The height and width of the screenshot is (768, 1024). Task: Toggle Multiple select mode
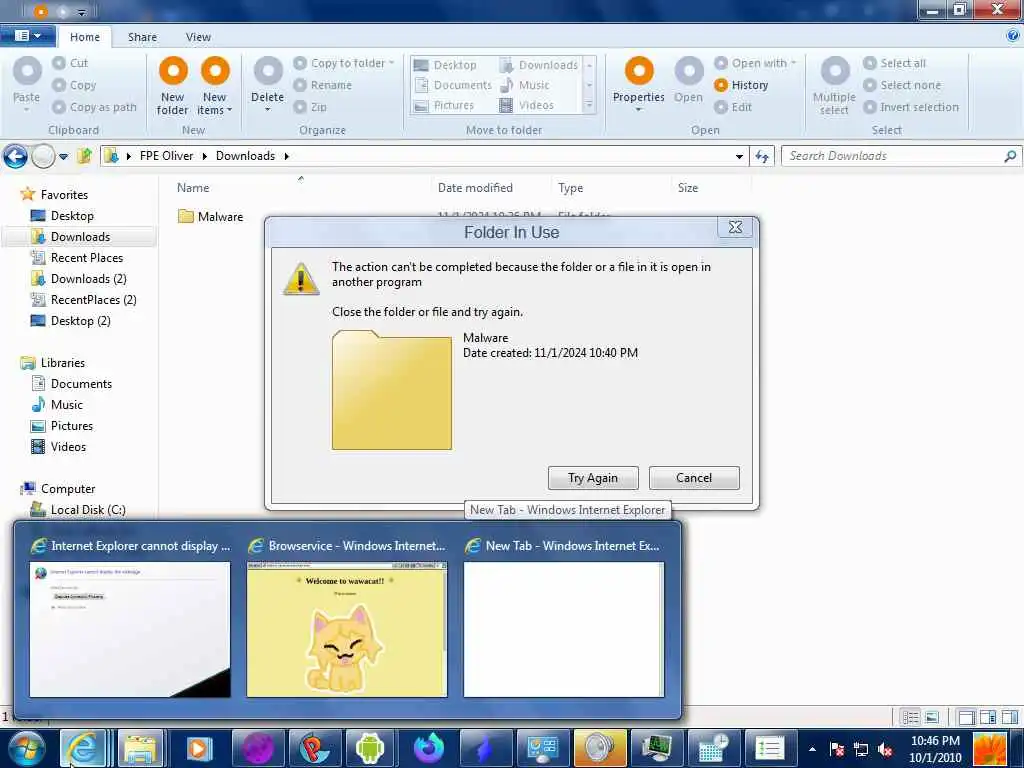point(835,86)
